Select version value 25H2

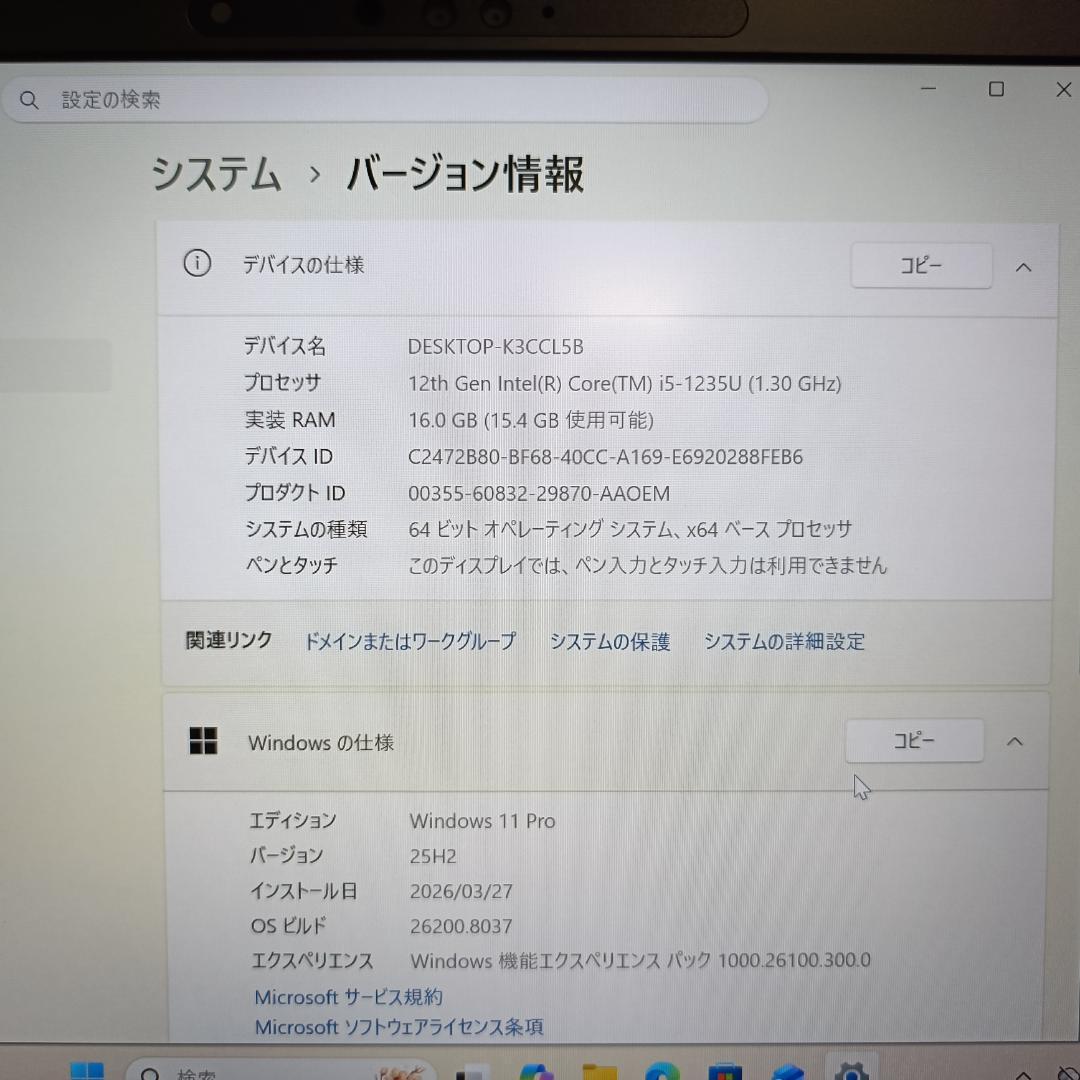(x=433, y=856)
